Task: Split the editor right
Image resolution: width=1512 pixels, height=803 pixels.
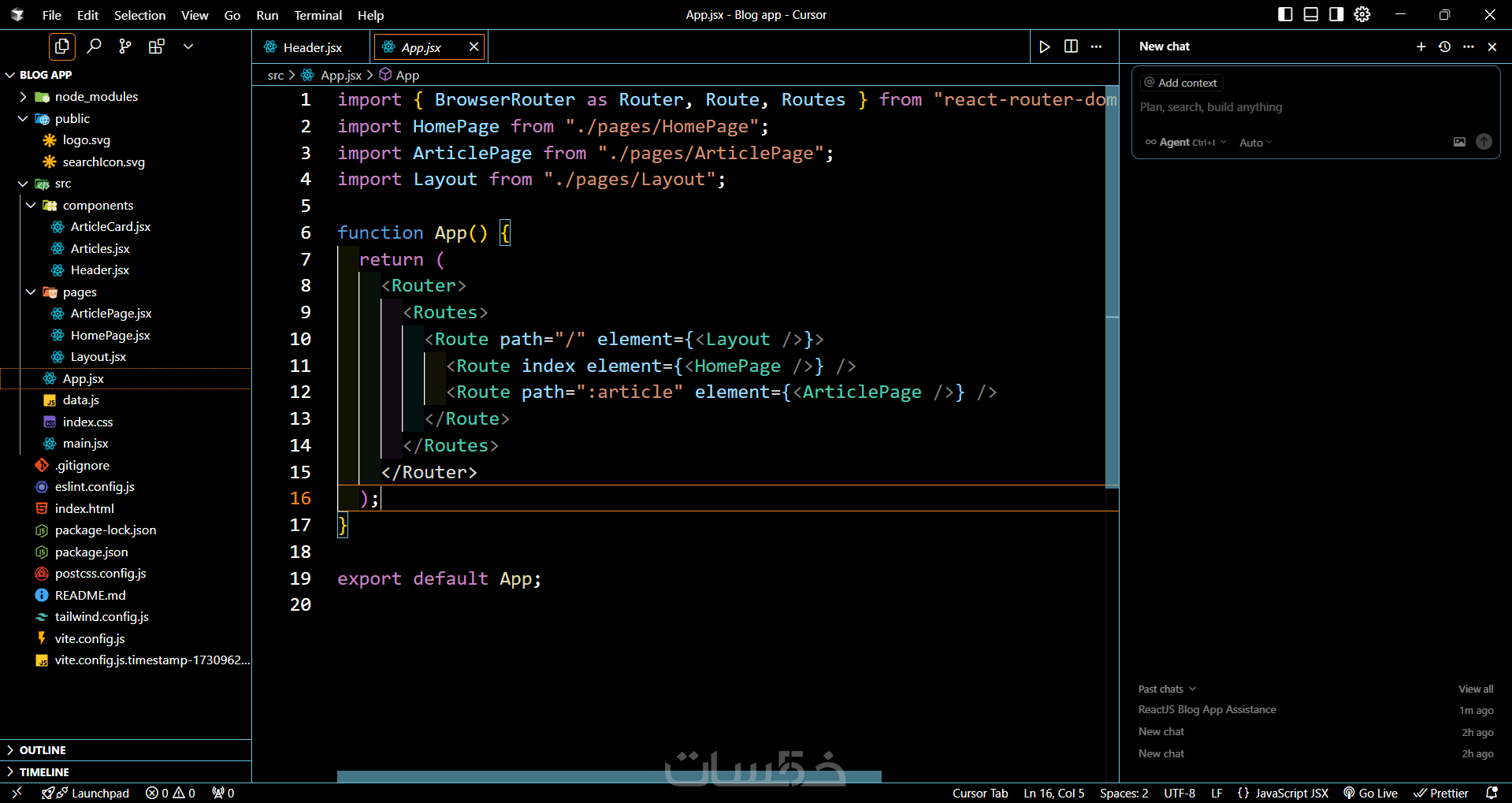Action: click(x=1071, y=46)
